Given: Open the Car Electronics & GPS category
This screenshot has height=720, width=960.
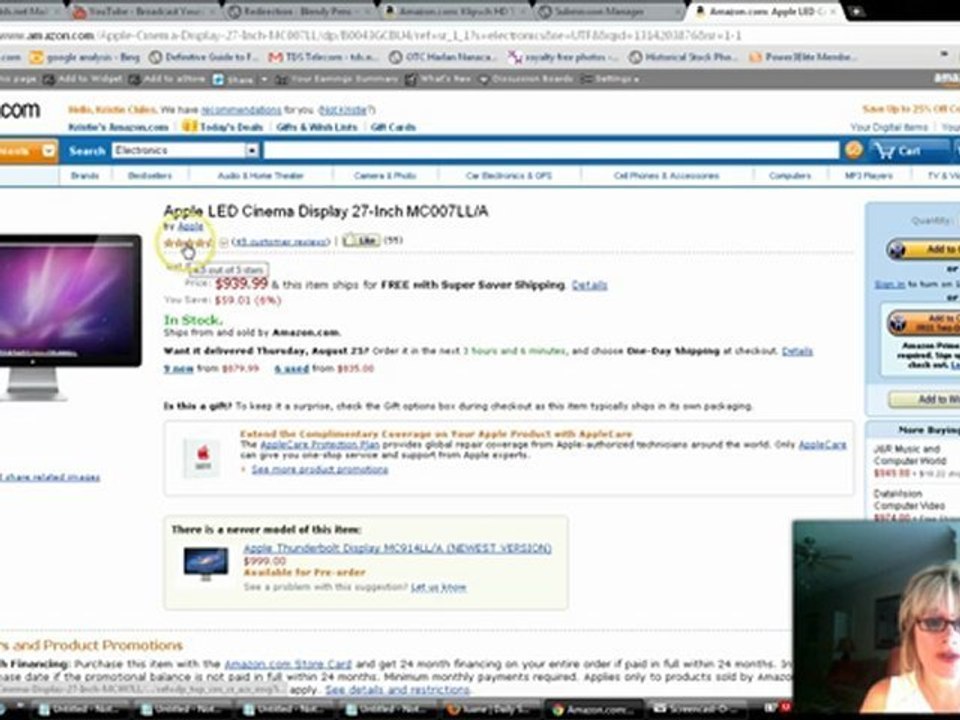Looking at the screenshot, I should 509,176.
